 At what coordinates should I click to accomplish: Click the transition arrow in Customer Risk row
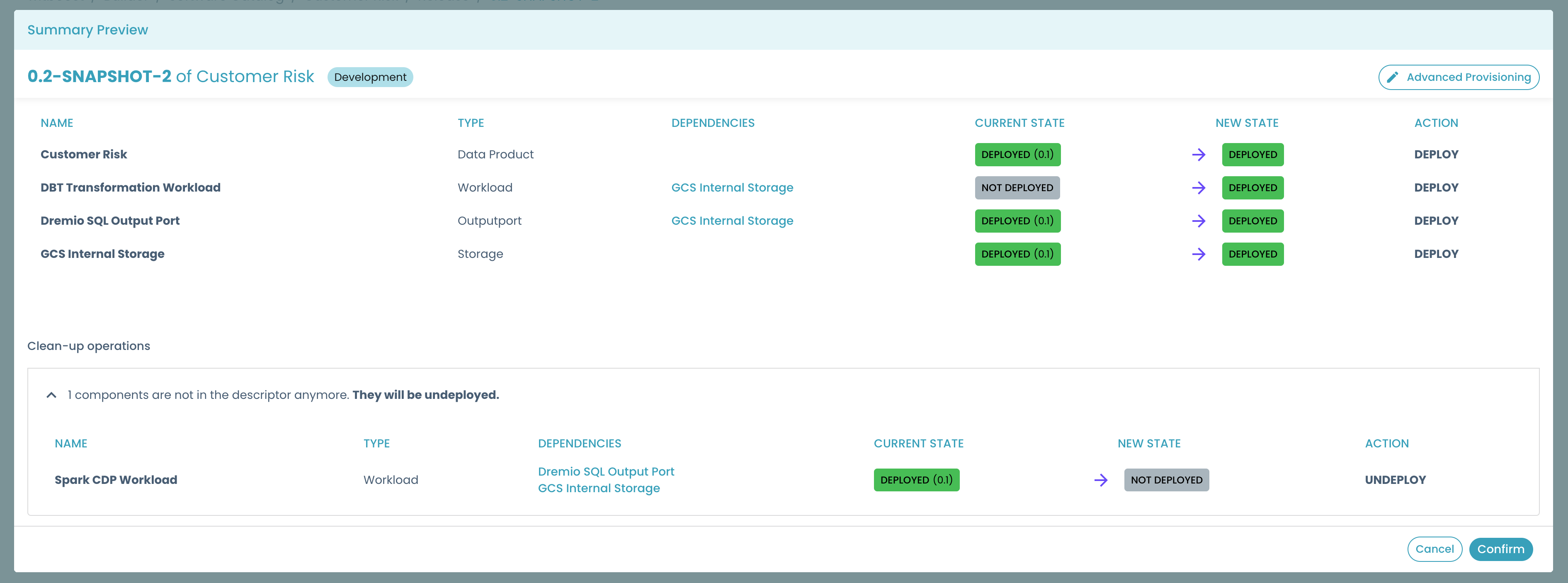[x=1199, y=155]
